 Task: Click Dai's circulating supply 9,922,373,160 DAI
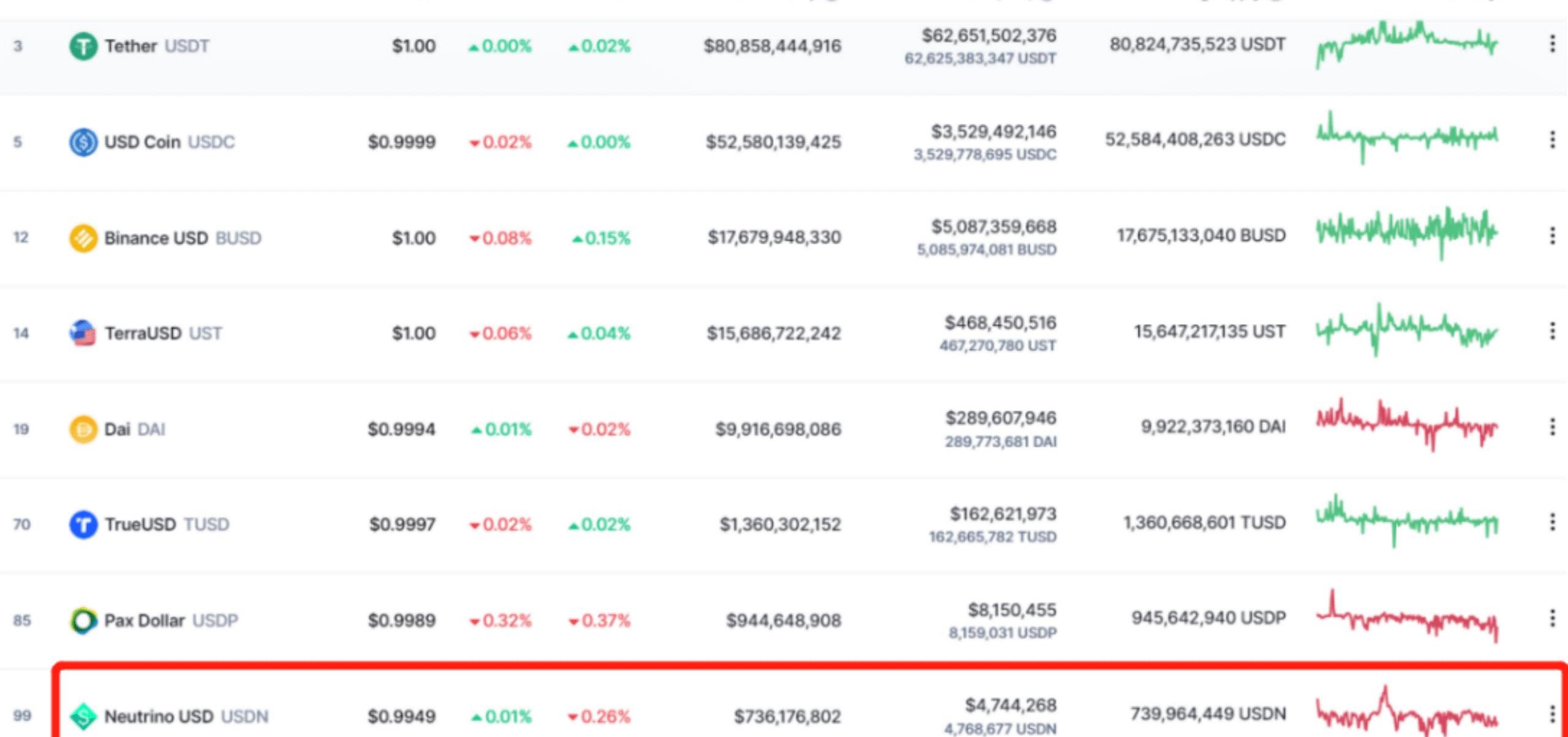click(1213, 427)
